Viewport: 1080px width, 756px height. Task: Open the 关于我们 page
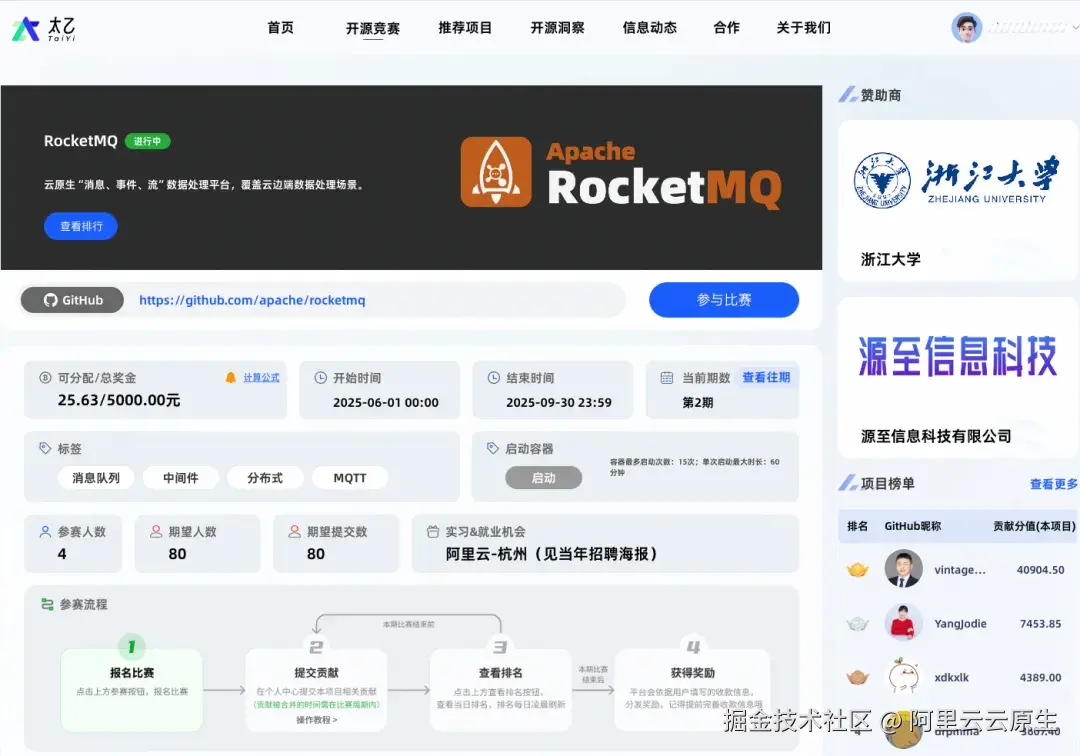(804, 28)
